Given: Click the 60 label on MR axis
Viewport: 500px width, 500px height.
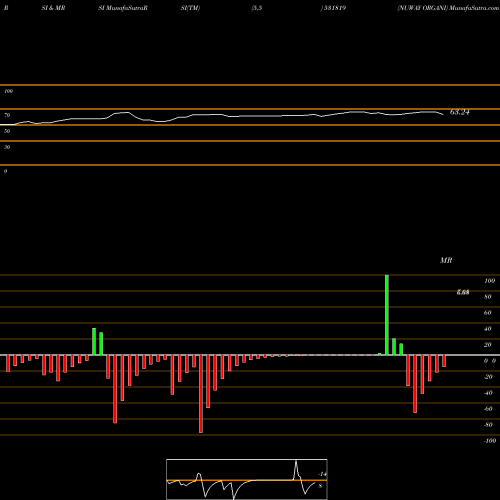Looking at the screenshot, I should tap(488, 313).
